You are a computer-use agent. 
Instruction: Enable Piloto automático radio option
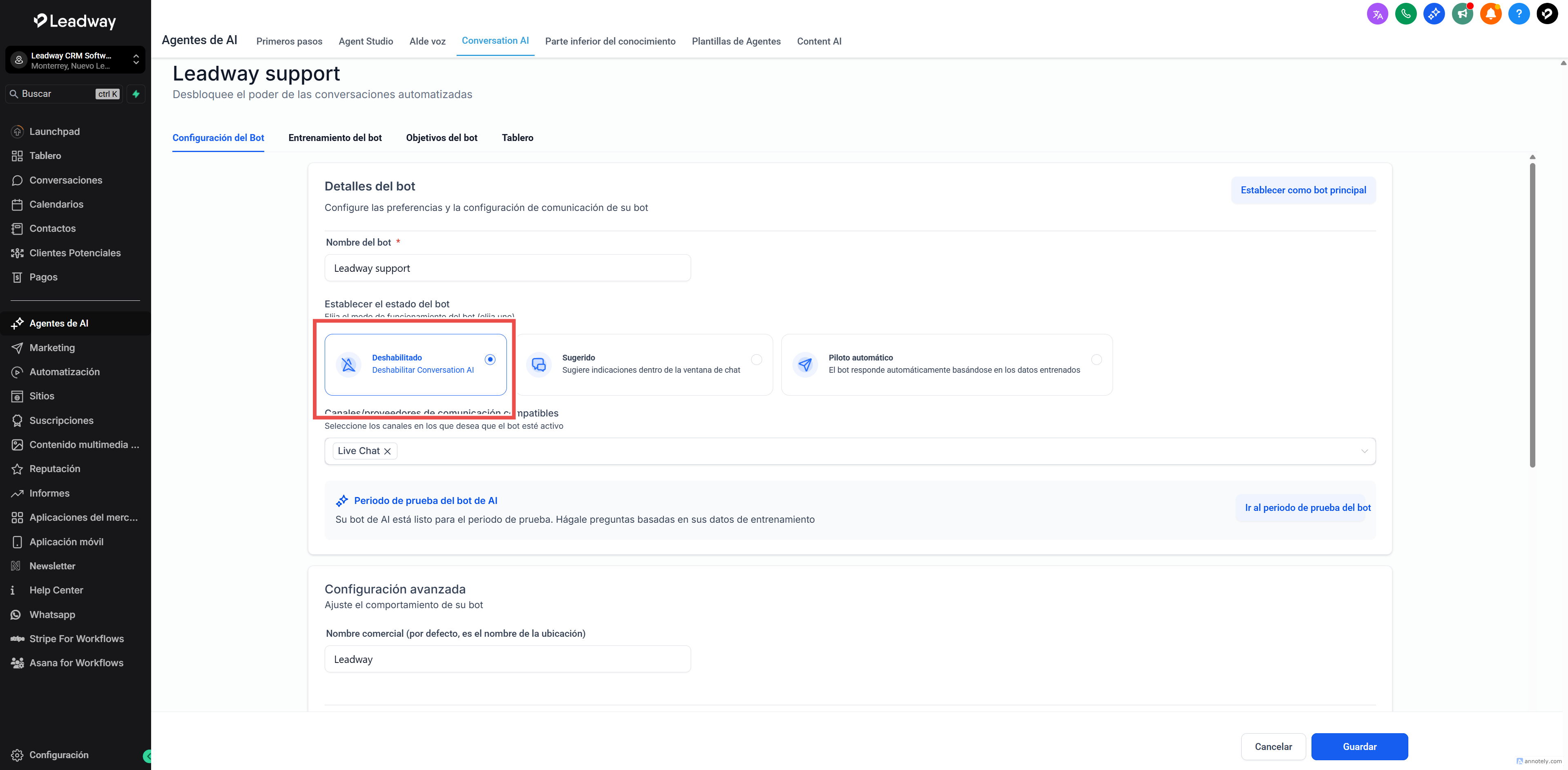pos(1096,359)
